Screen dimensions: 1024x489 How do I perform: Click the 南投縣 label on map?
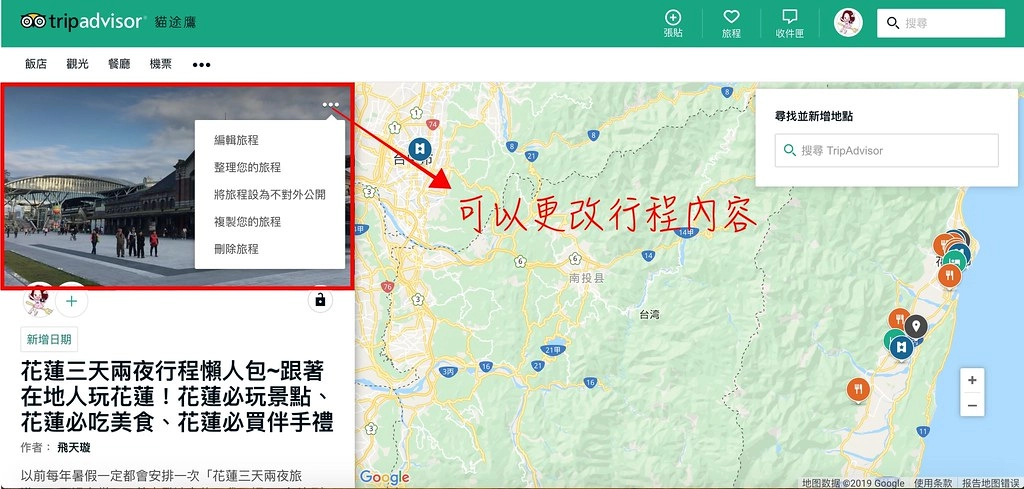[x=587, y=278]
